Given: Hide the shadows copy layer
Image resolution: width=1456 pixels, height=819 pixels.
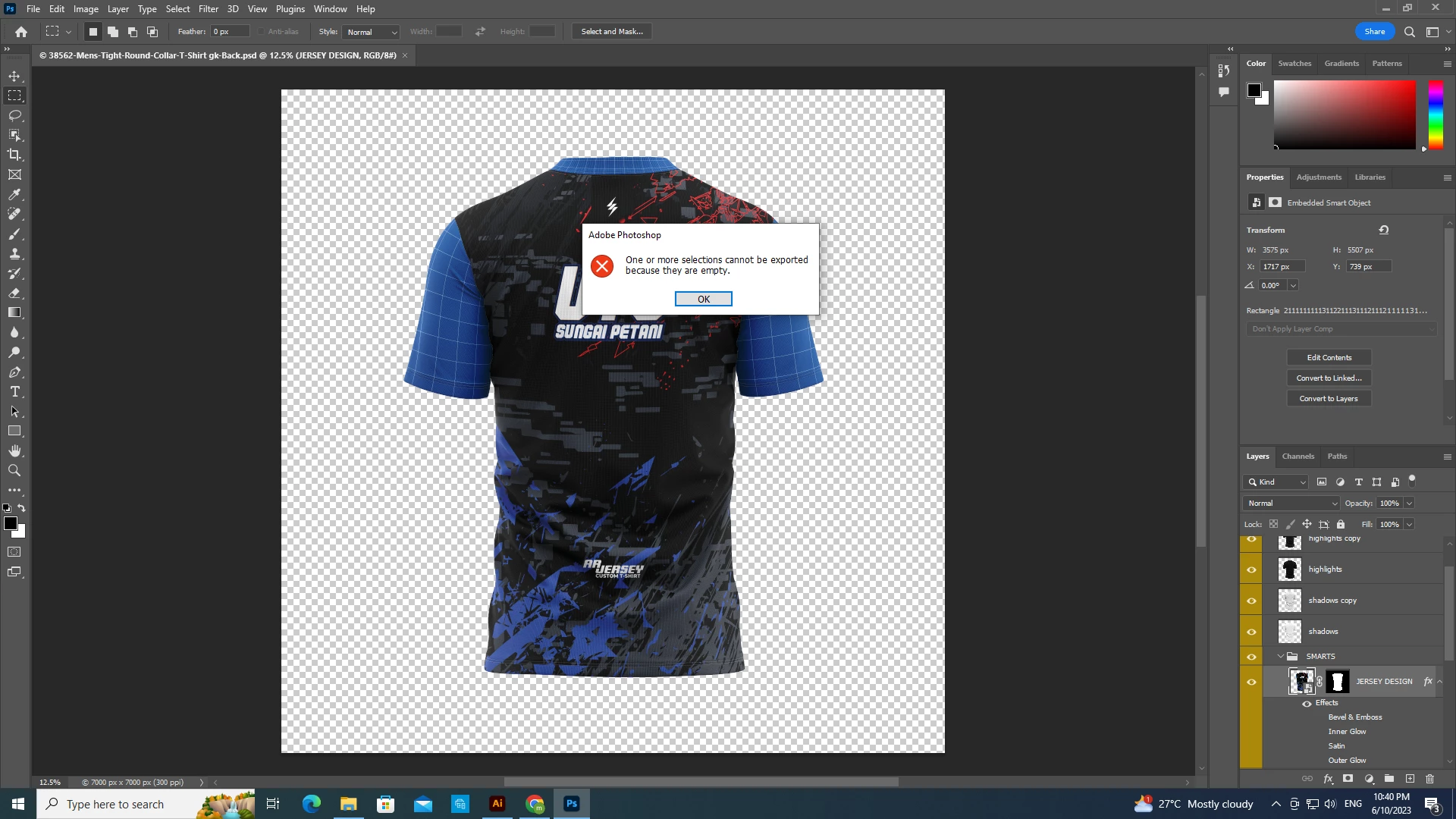Looking at the screenshot, I should tap(1251, 601).
